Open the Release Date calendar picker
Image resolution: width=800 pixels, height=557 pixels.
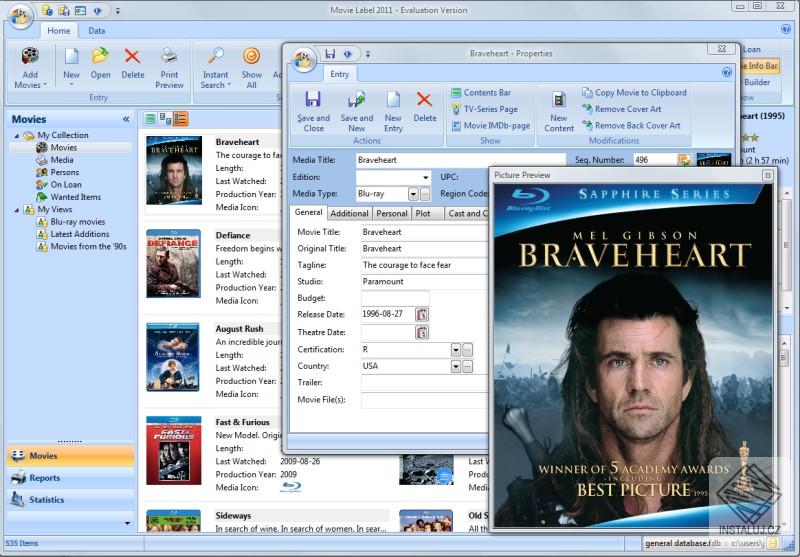pos(422,315)
